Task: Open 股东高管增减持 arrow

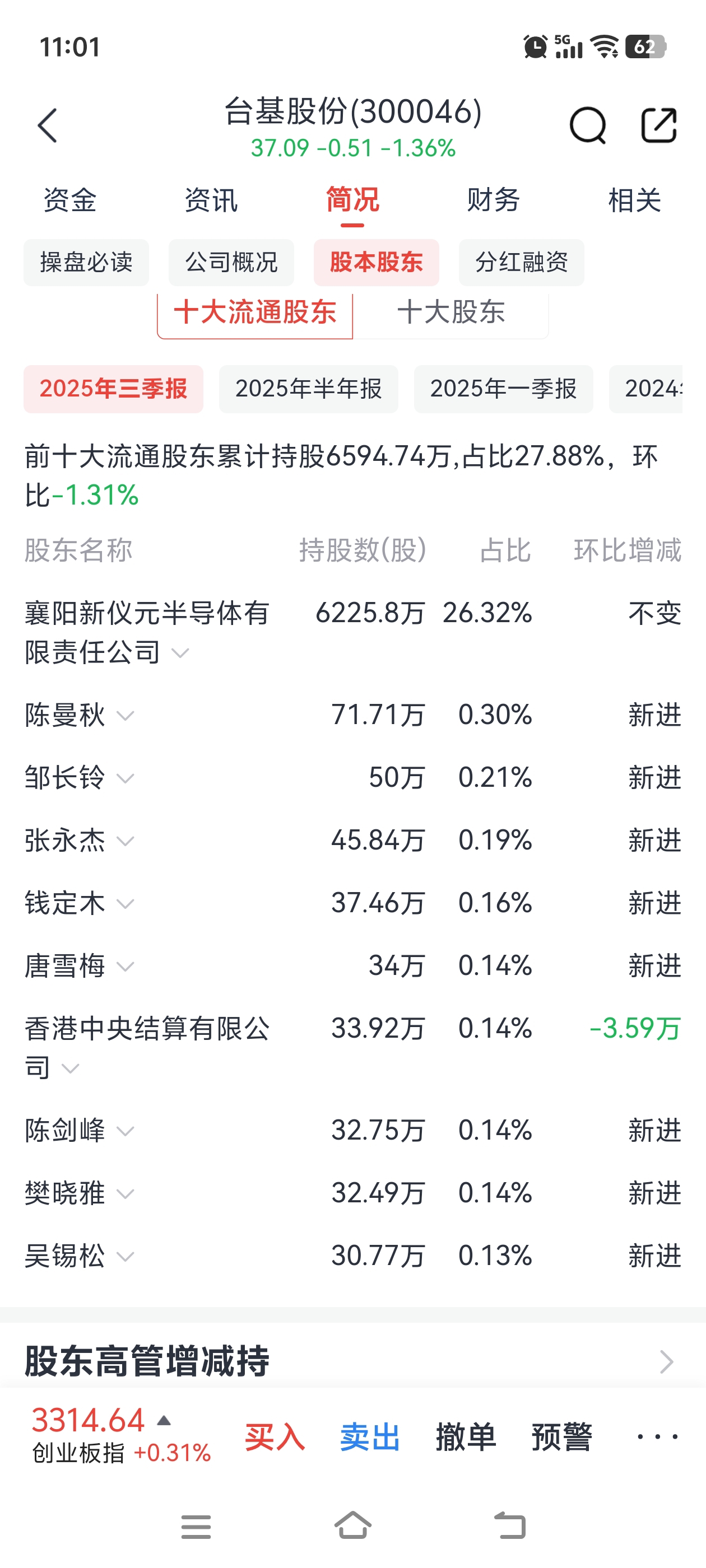Action: (x=666, y=1362)
